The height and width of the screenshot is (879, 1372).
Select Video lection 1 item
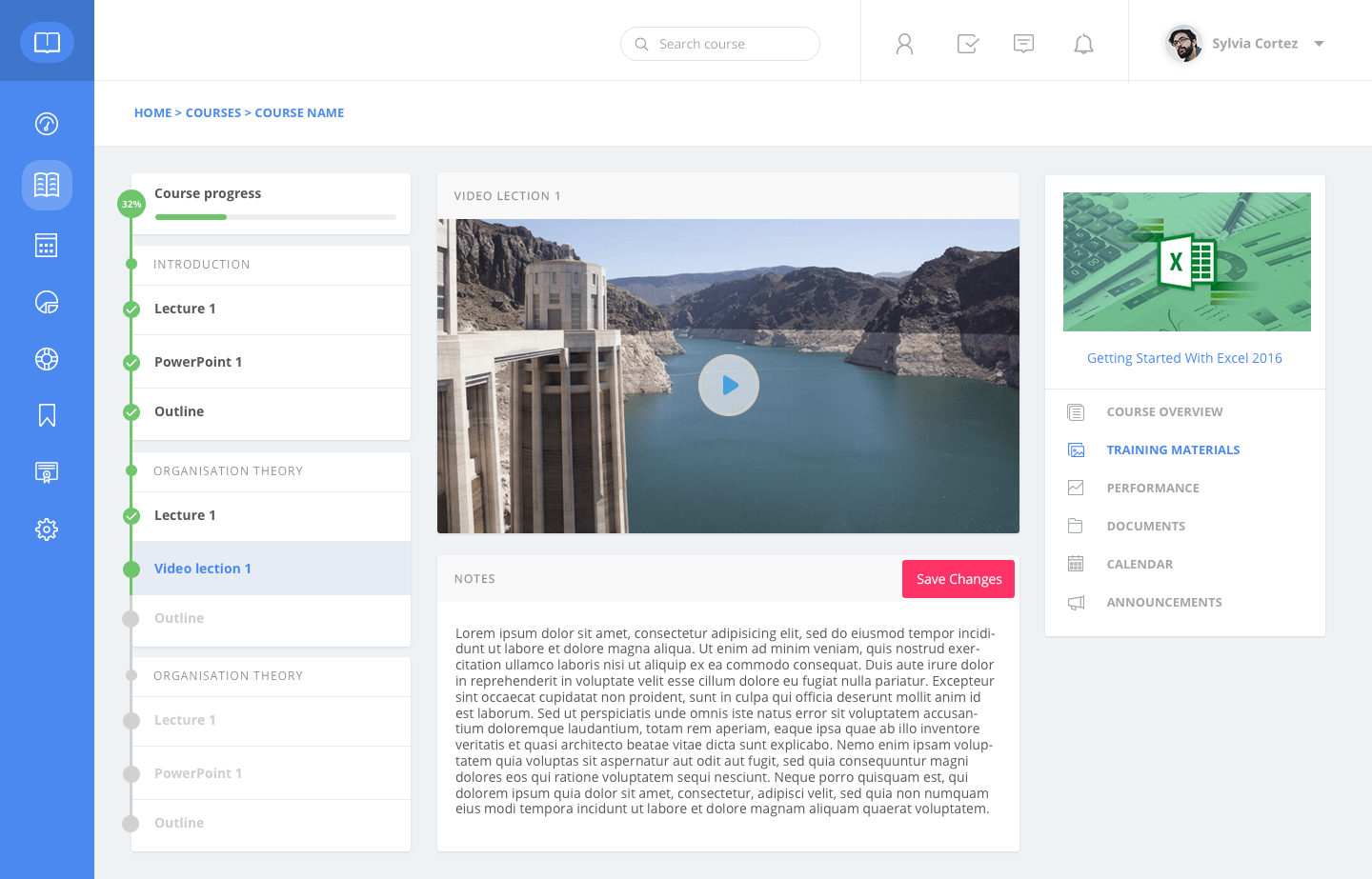(272, 569)
